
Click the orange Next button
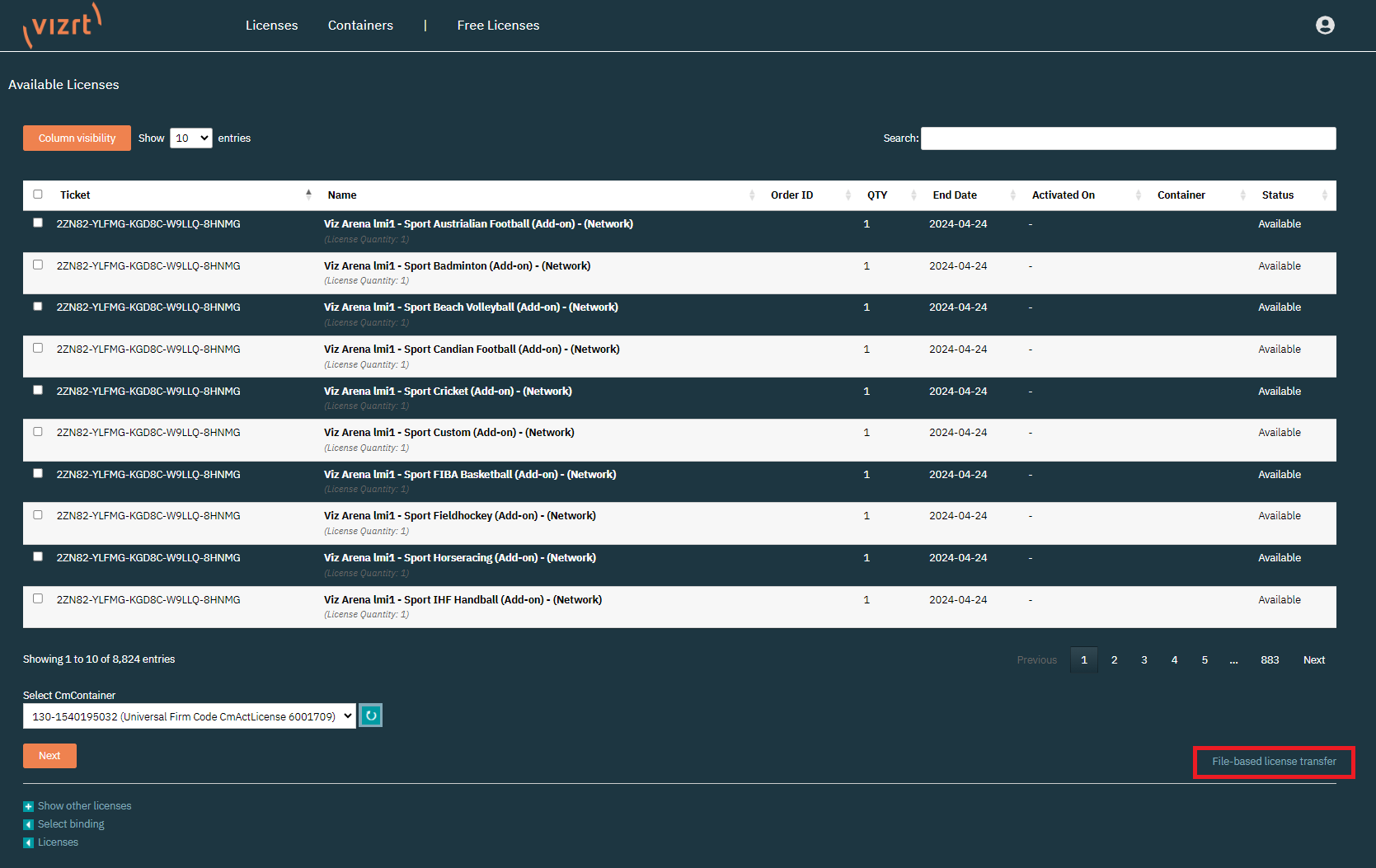(x=49, y=756)
